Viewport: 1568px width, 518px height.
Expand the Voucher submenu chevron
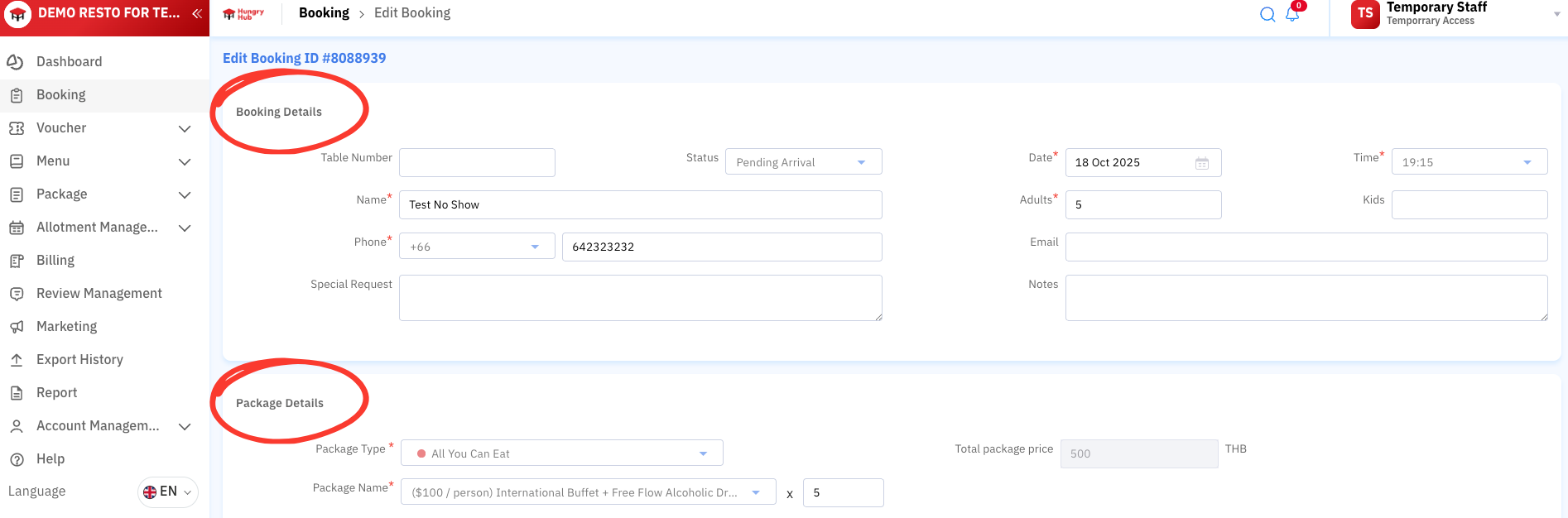coord(185,128)
